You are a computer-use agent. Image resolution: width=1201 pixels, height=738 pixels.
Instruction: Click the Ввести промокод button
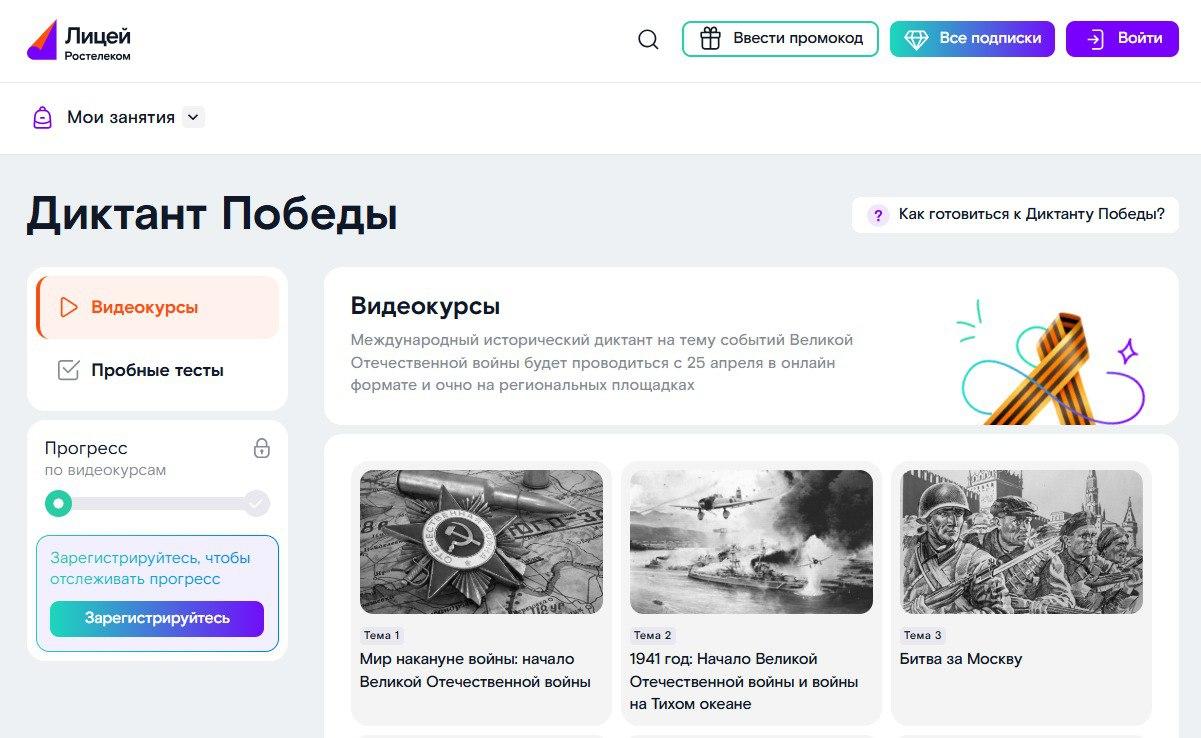pyautogui.click(x=790, y=39)
